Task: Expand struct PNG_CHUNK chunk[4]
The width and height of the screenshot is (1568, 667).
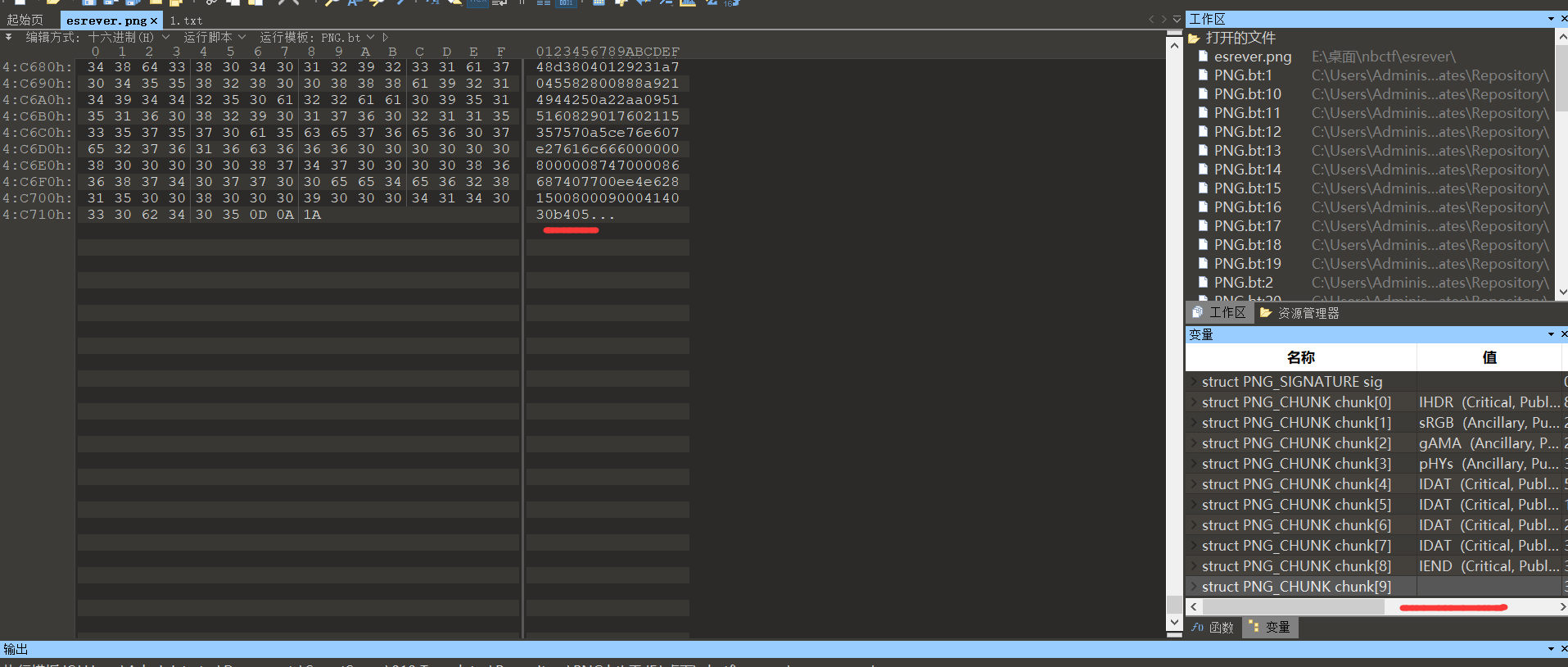Action: tap(1194, 484)
